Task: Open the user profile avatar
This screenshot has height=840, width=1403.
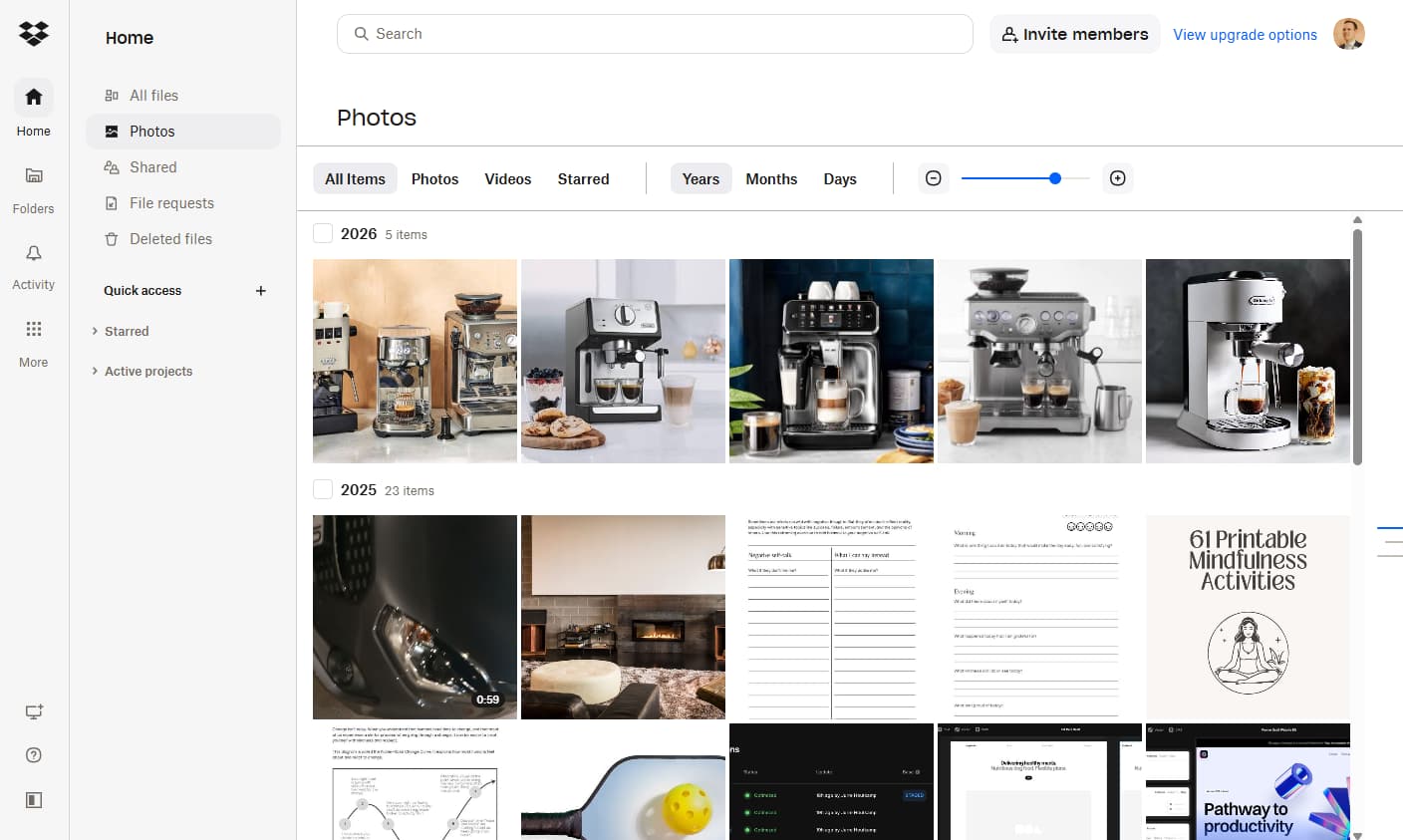Action: pyautogui.click(x=1349, y=34)
